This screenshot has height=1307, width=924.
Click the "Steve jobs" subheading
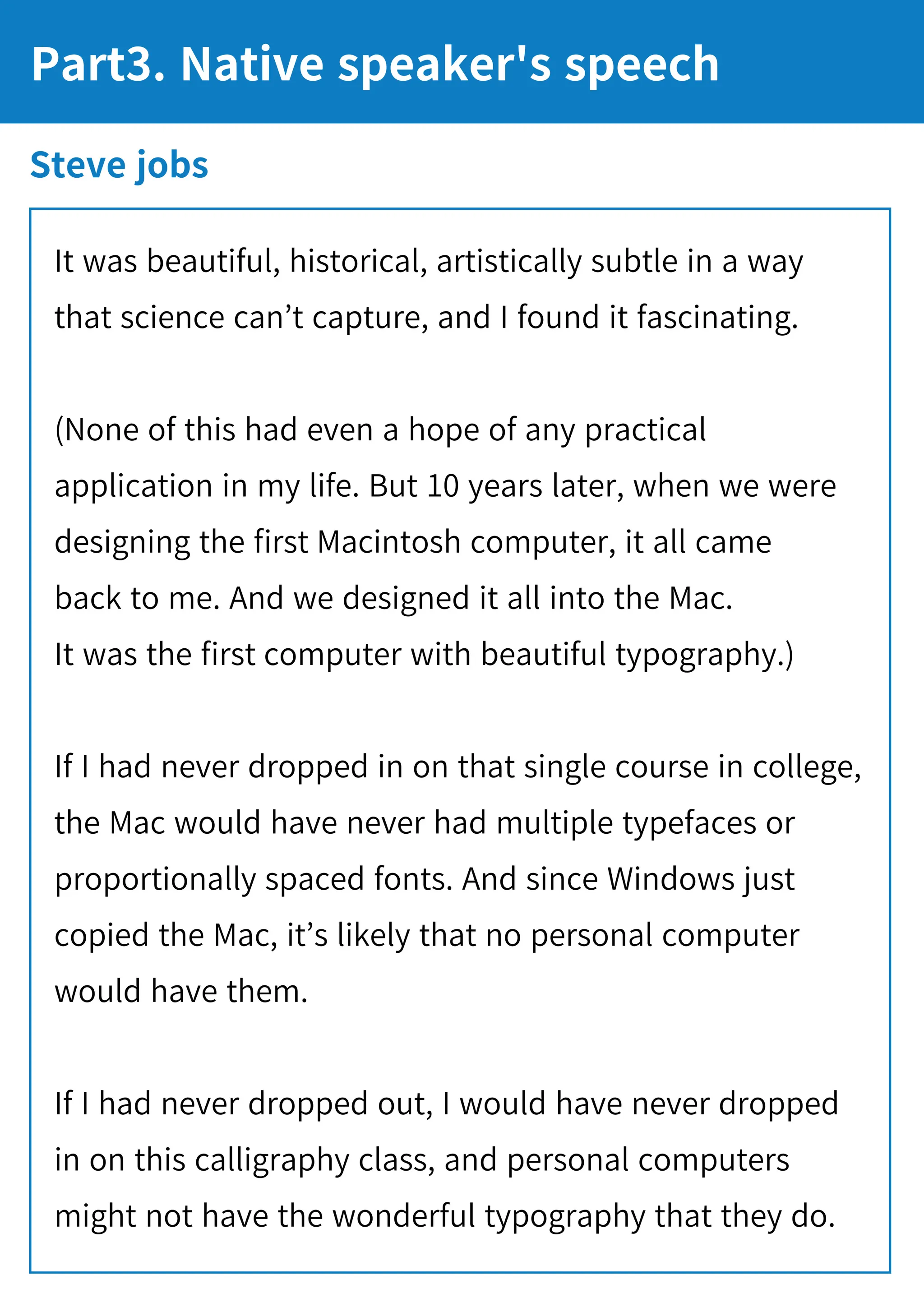pos(119,165)
